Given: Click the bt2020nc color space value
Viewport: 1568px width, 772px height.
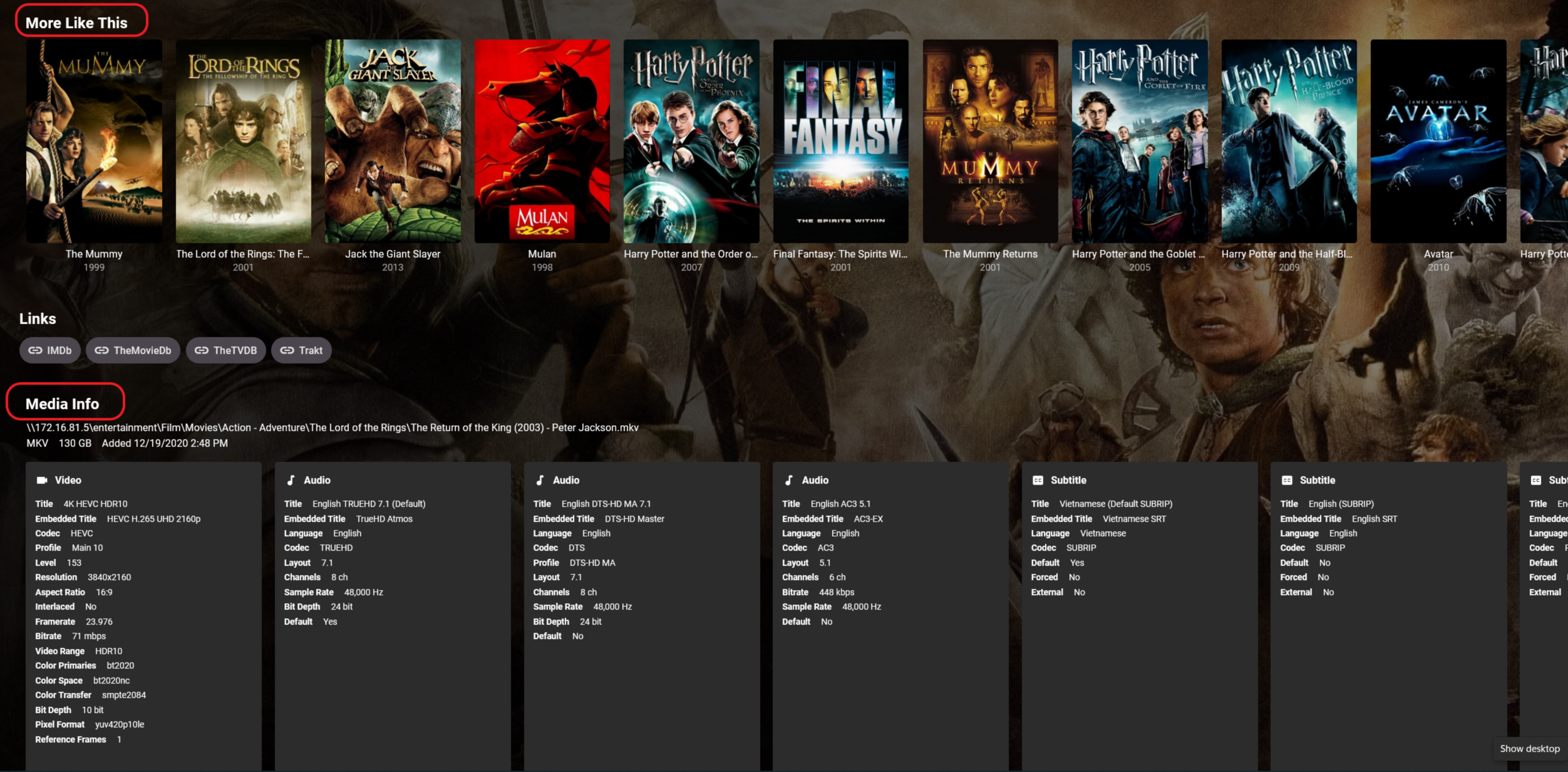Looking at the screenshot, I should [x=112, y=681].
